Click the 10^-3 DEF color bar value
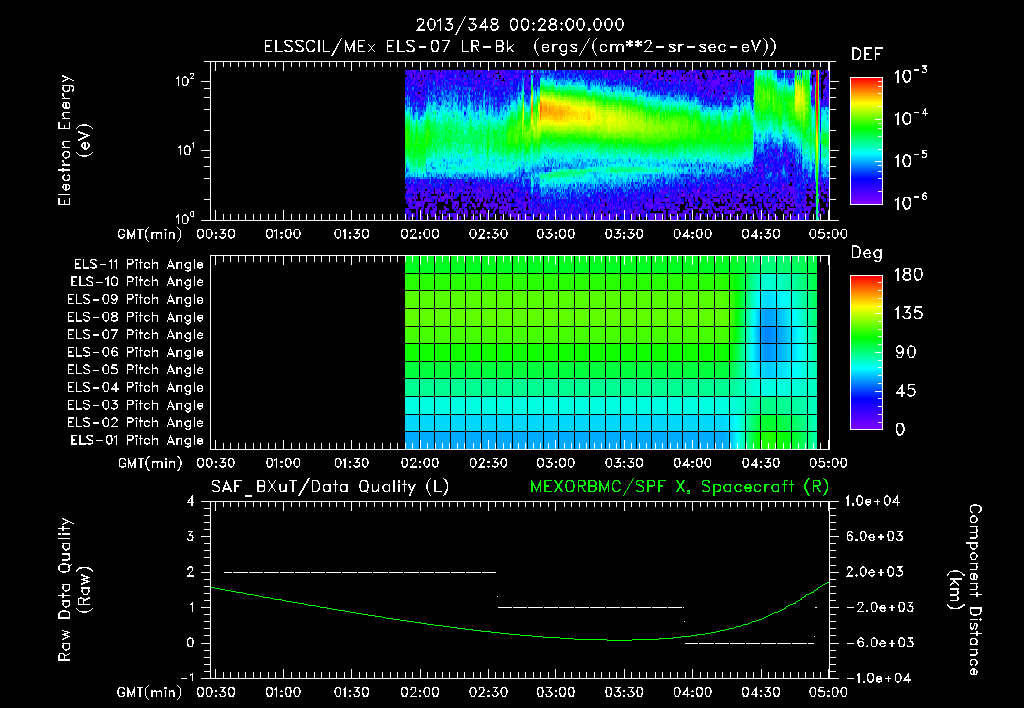 [x=910, y=76]
